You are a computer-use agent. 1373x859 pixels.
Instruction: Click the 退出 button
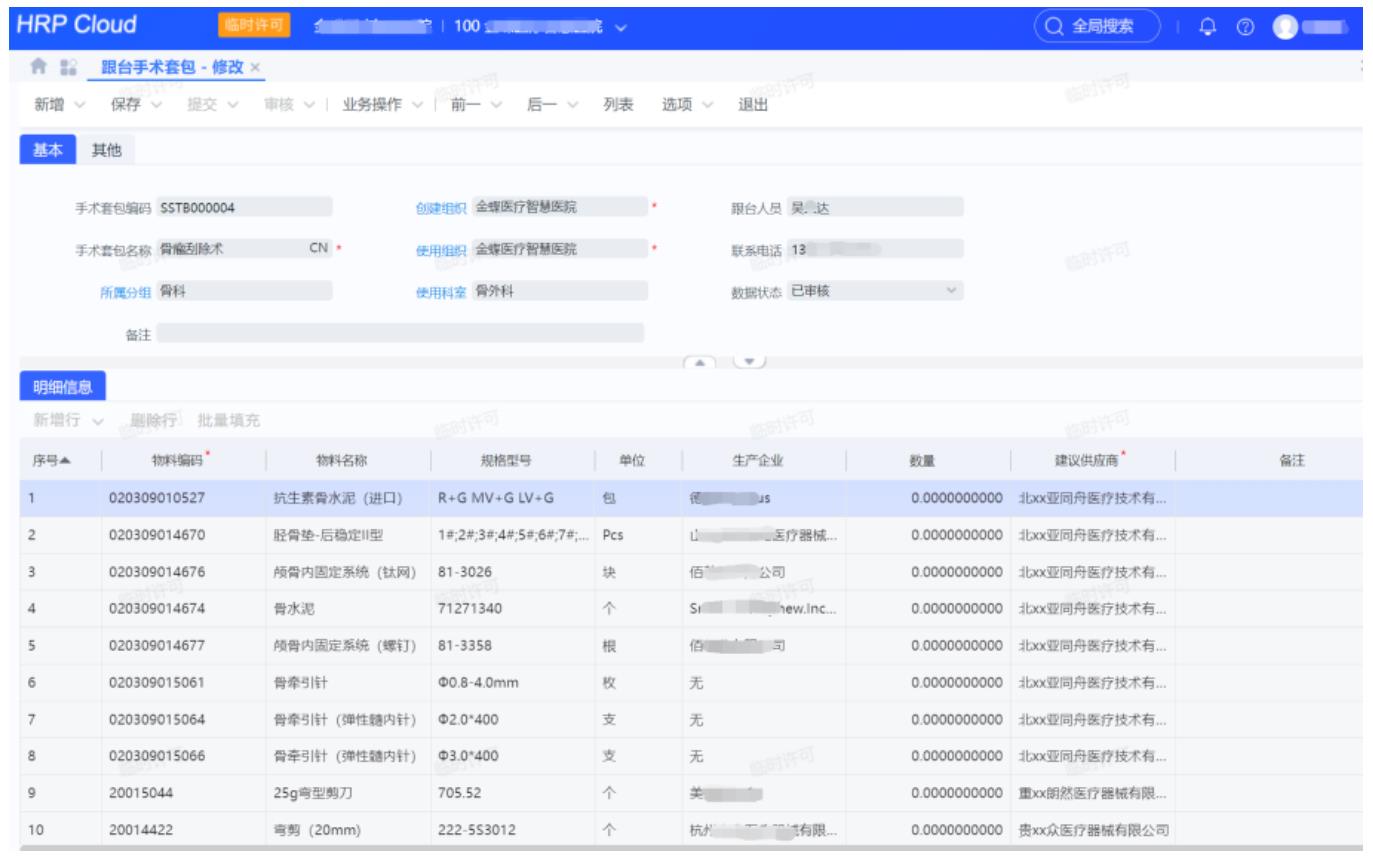(x=753, y=106)
